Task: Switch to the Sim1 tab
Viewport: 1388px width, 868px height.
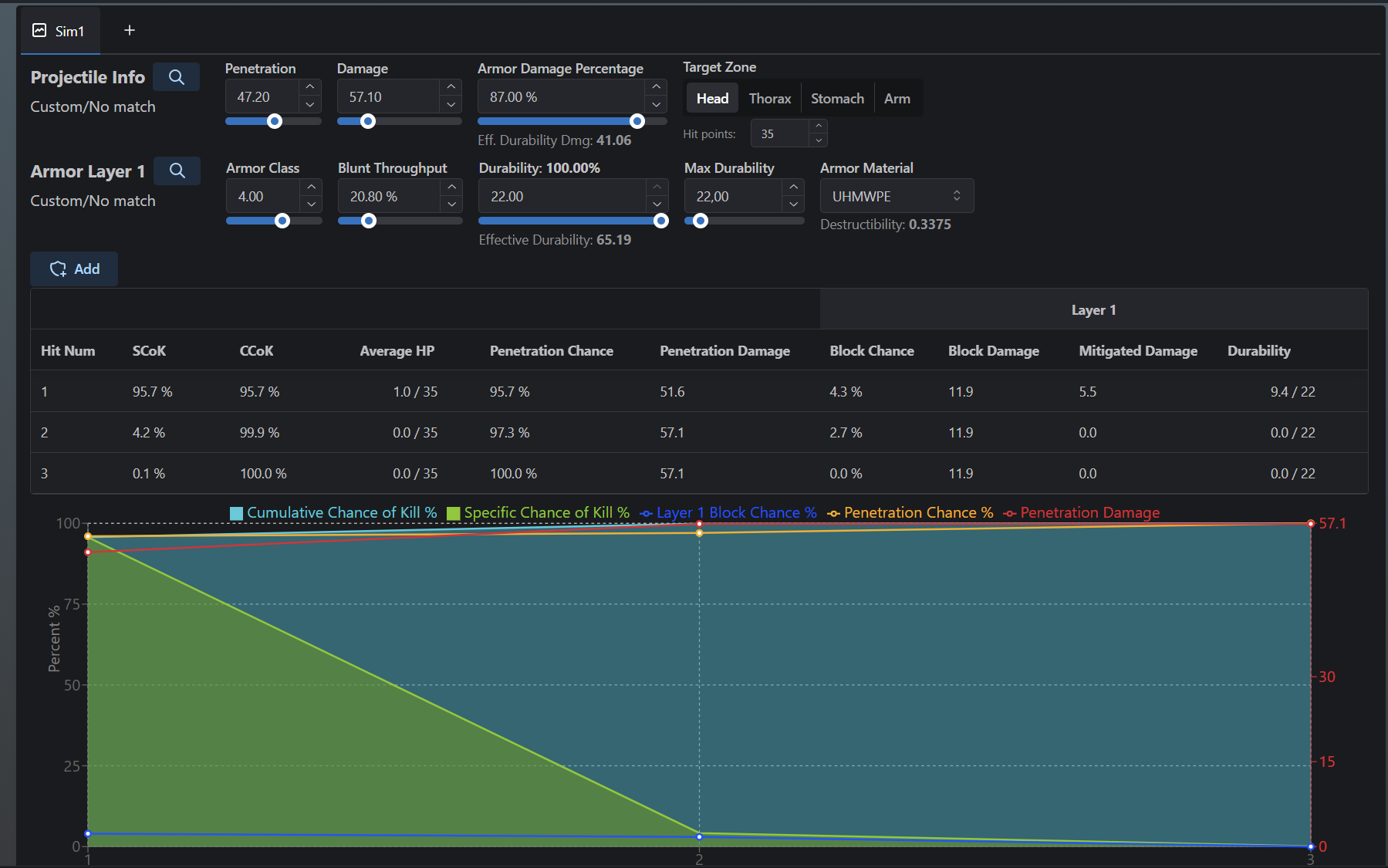Action: tap(60, 31)
